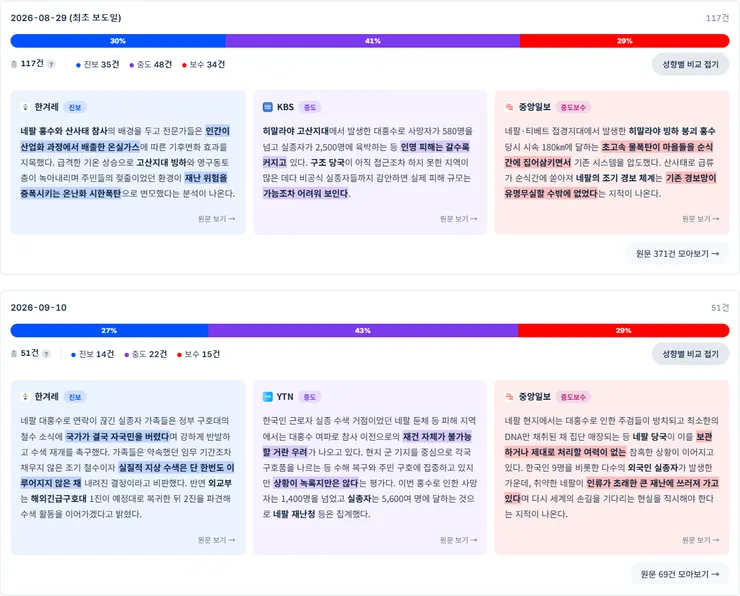Click 원문 69건 모아보기 button
The width and height of the screenshot is (740, 596).
[680, 574]
